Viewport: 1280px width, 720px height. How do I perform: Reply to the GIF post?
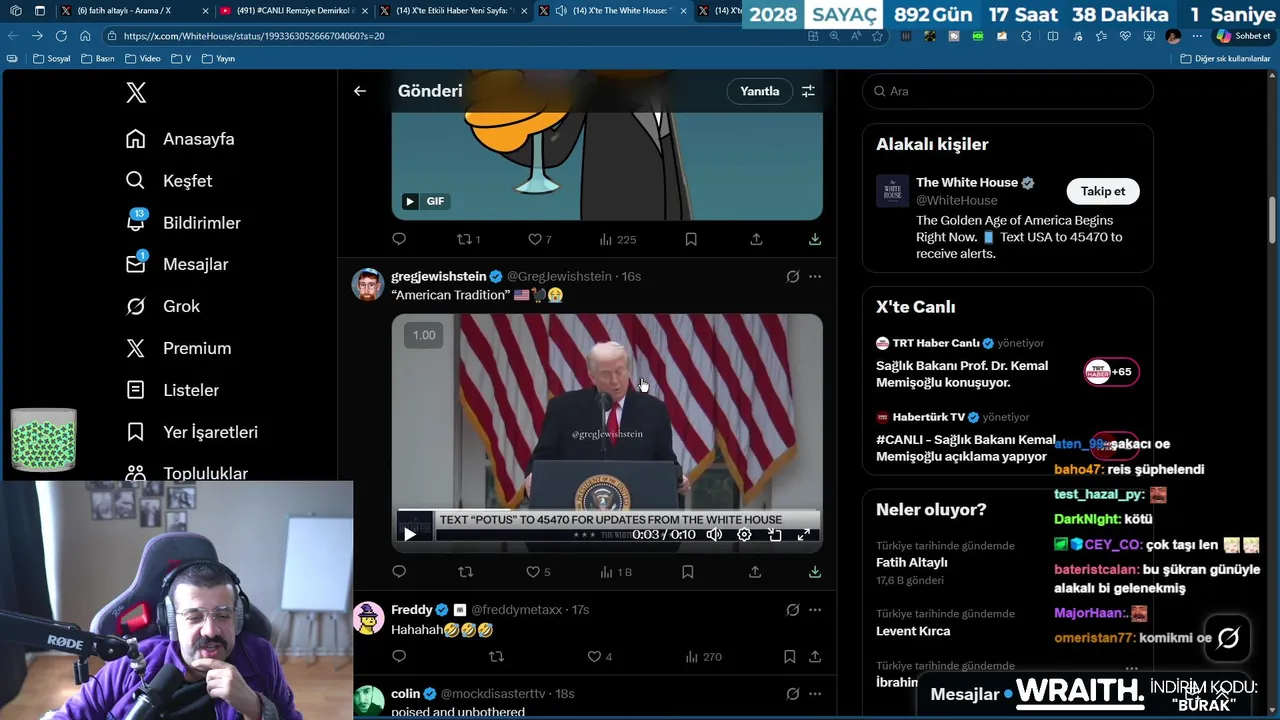[x=399, y=239]
